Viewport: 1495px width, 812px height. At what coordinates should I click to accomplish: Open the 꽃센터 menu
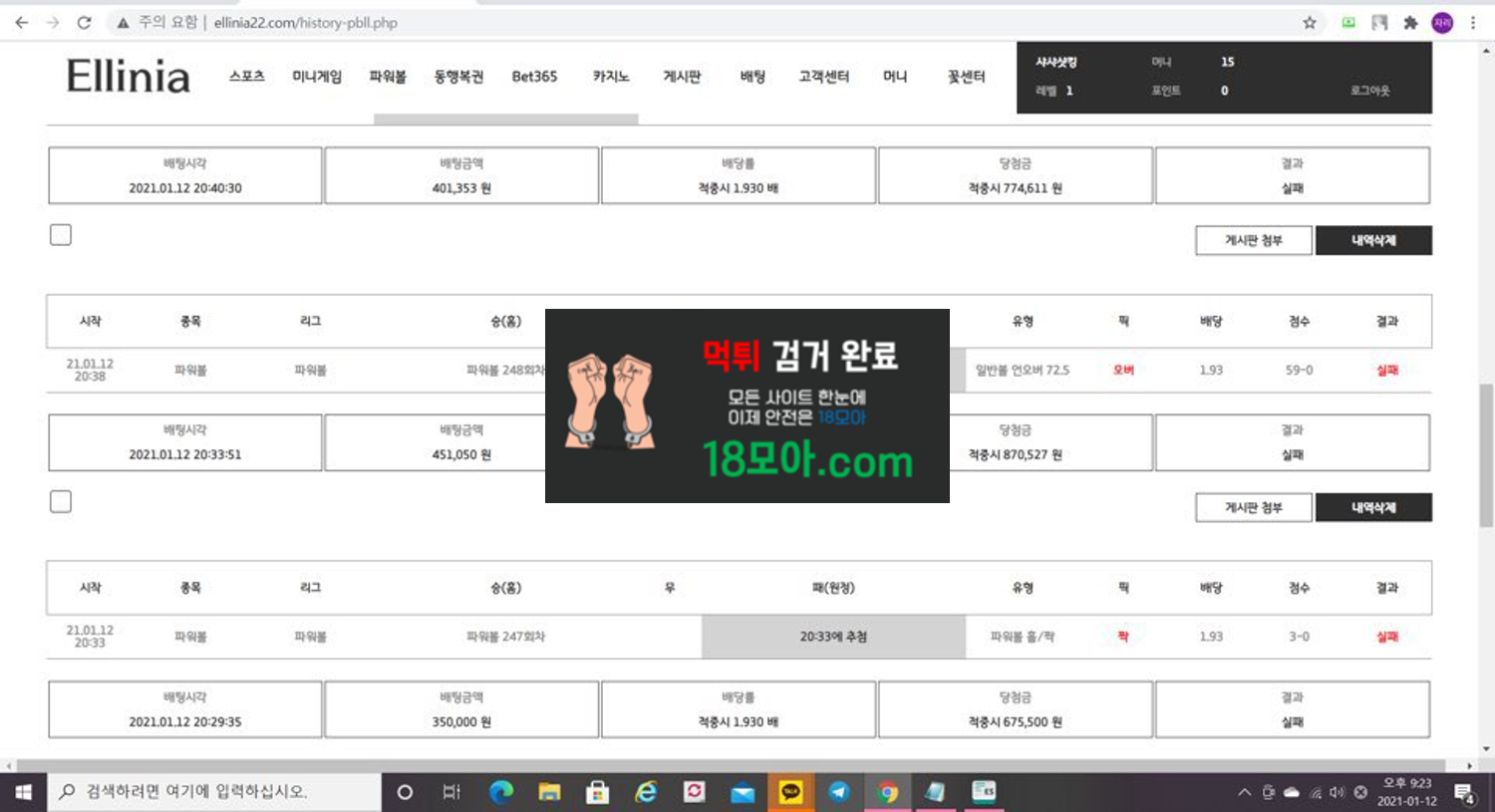(966, 76)
